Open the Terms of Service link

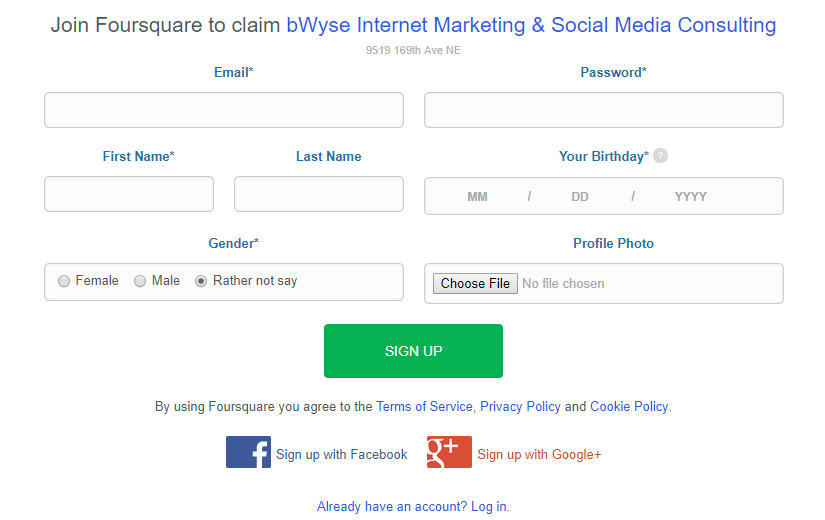424,407
